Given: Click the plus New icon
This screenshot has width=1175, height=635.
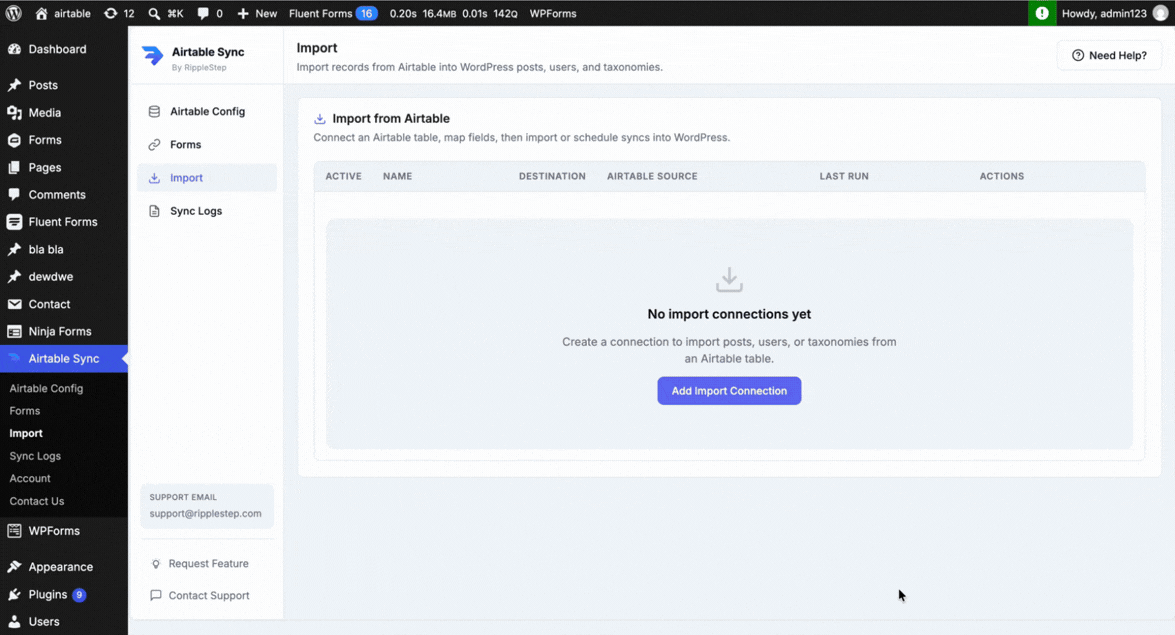Looking at the screenshot, I should click(x=243, y=13).
